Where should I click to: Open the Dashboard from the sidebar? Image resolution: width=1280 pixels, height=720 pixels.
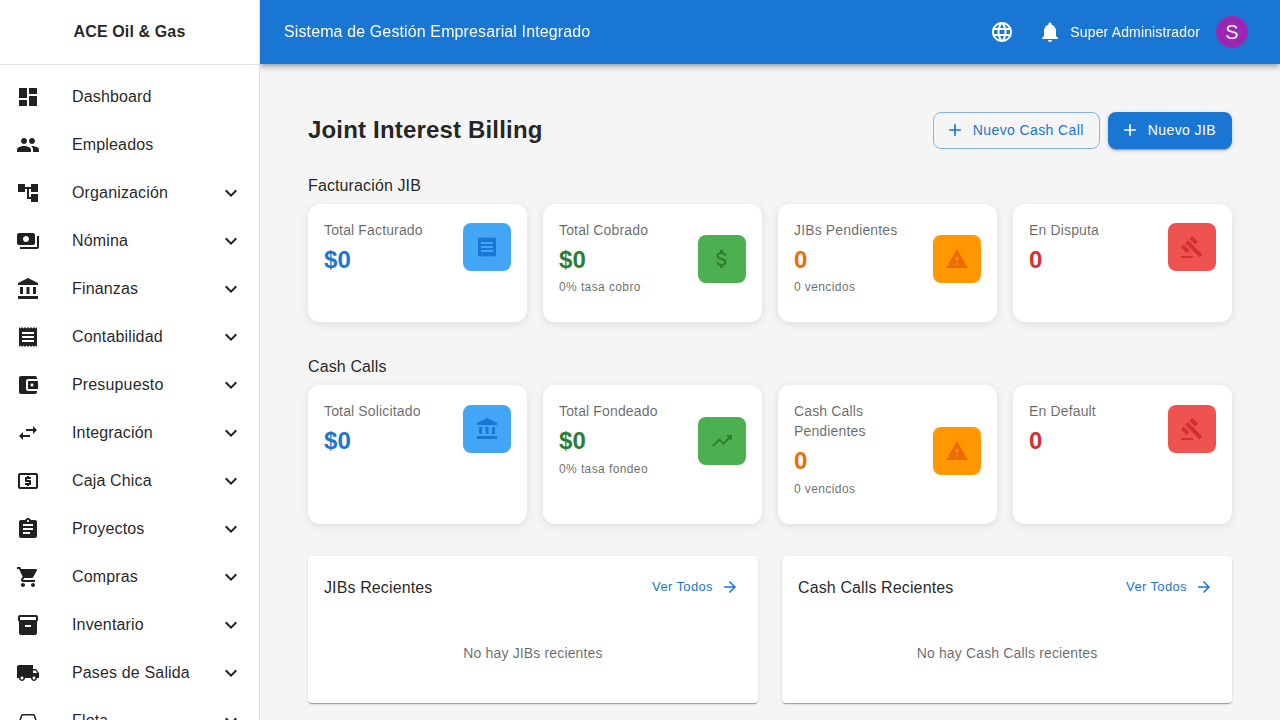(111, 96)
